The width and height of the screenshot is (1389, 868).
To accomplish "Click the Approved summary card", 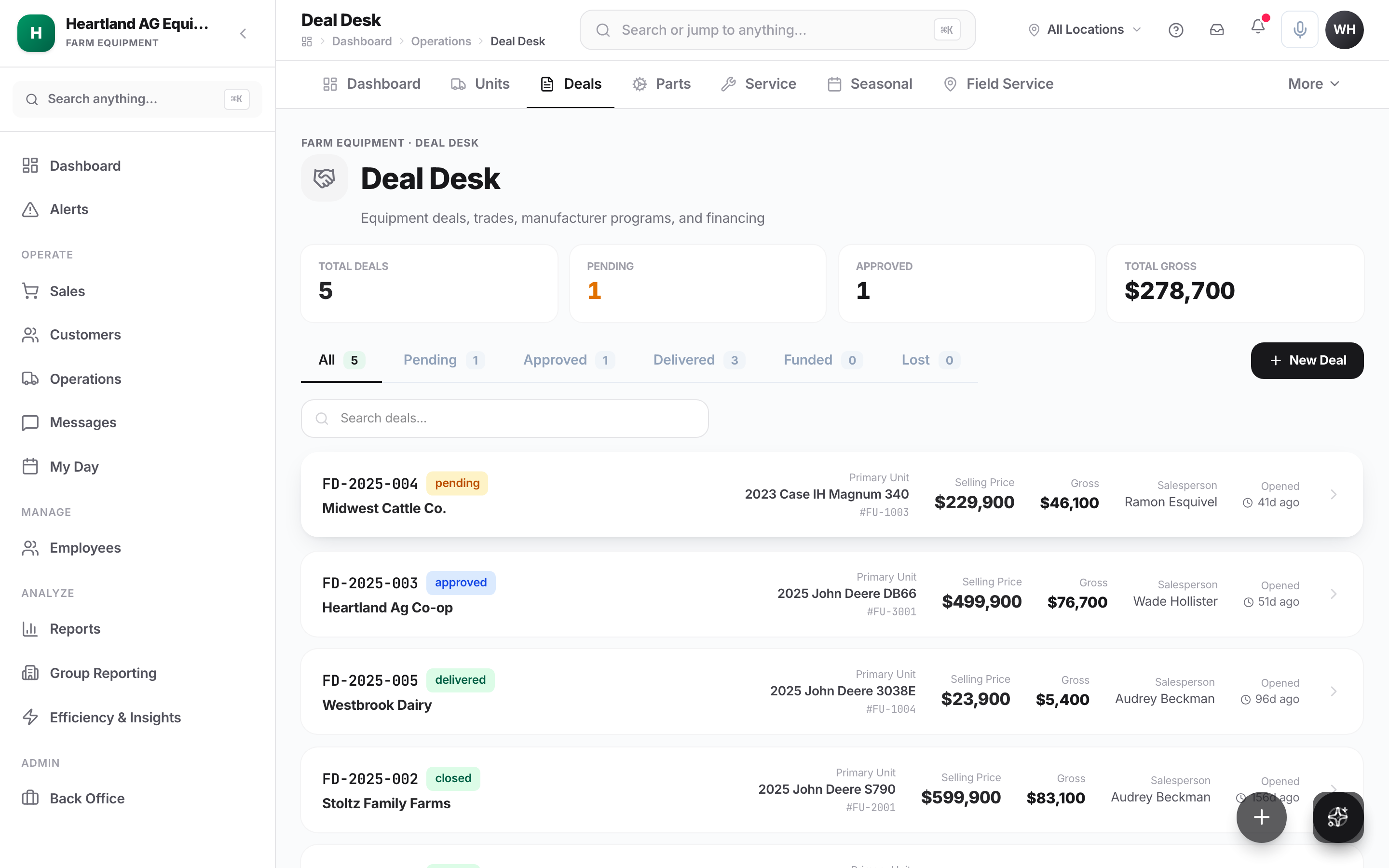I will 967,284.
